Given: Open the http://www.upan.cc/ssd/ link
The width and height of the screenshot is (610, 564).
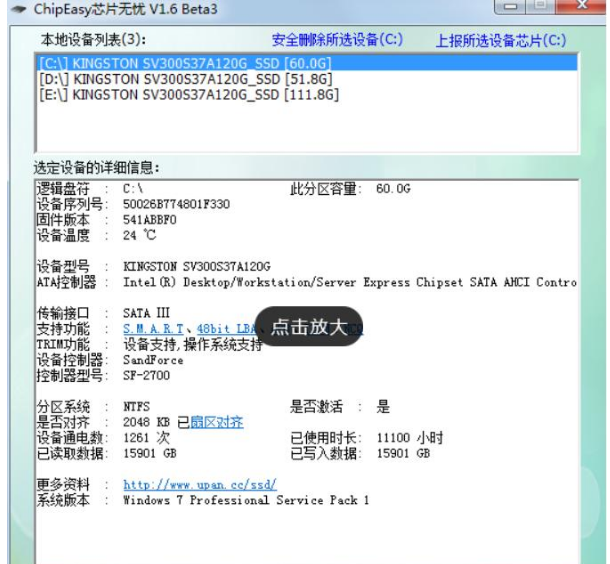Looking at the screenshot, I should pyautogui.click(x=200, y=485).
